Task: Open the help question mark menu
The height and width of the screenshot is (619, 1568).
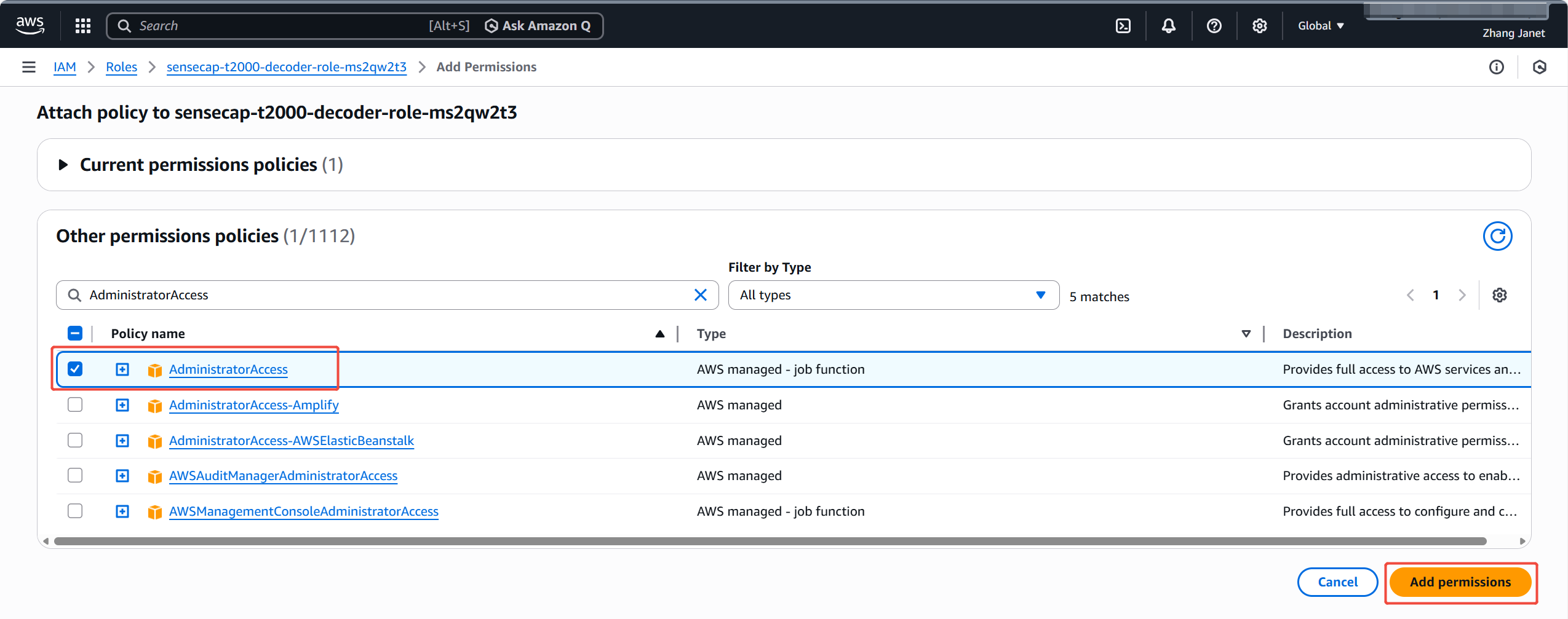Action: [1214, 26]
